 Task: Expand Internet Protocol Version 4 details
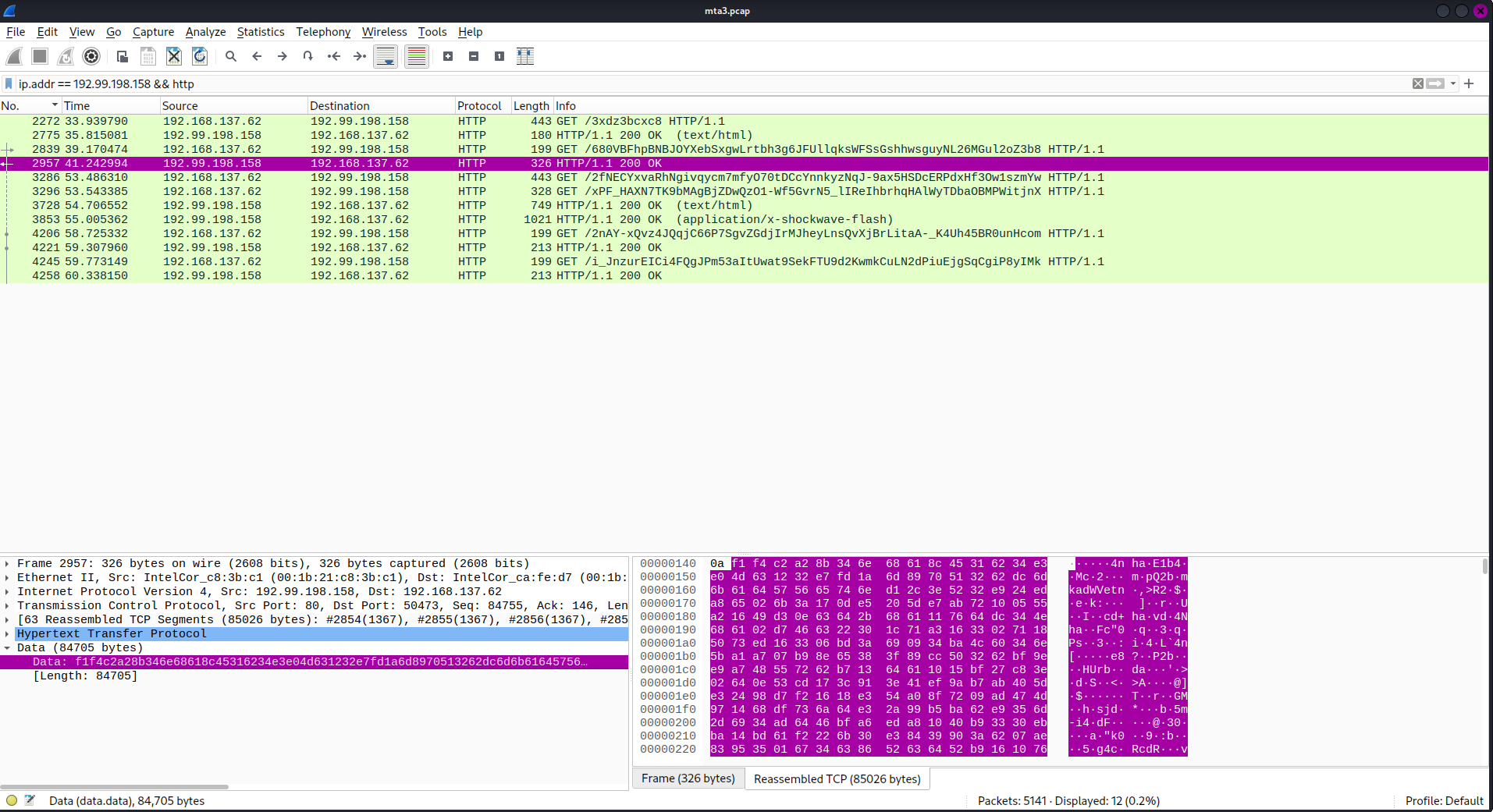7,591
